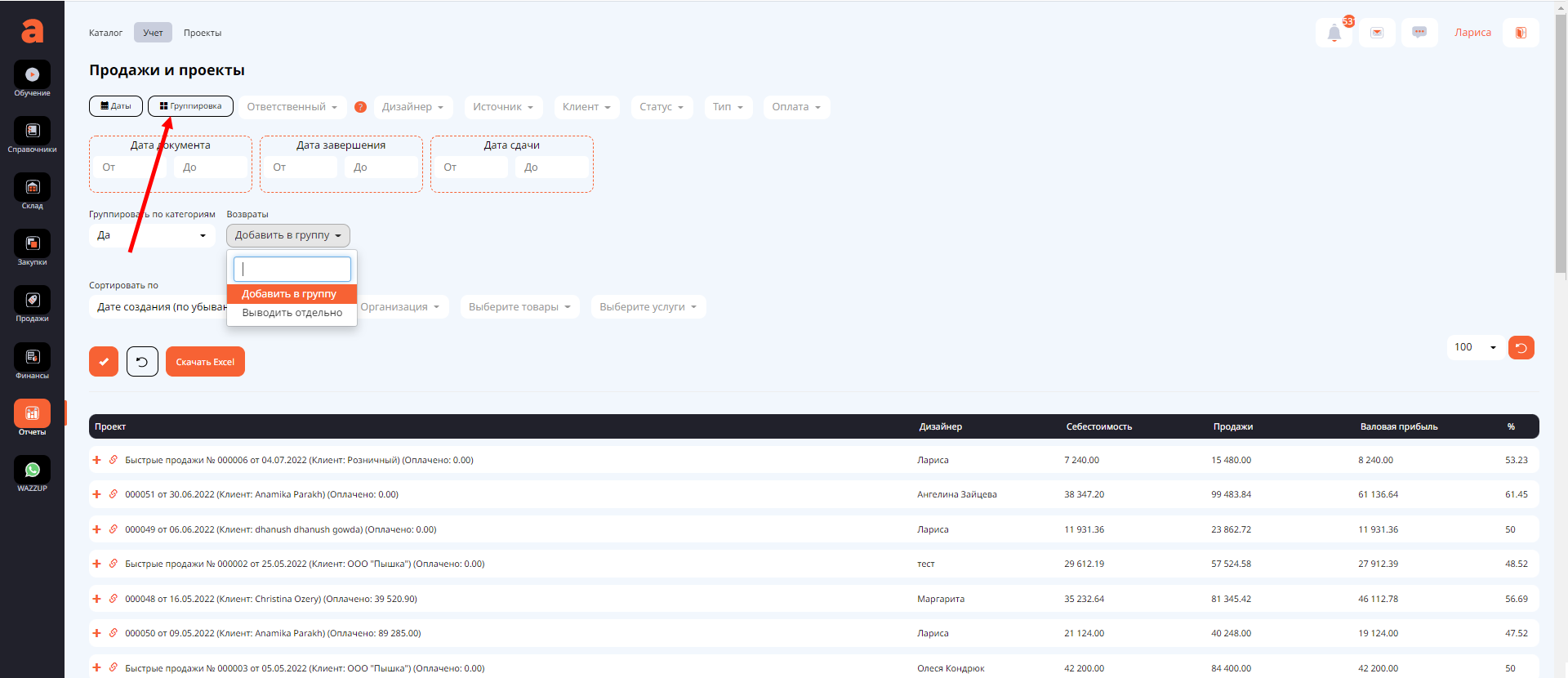This screenshot has height=678, width=1568.
Task: Click the orange apply checkmark button
Action: 104,362
